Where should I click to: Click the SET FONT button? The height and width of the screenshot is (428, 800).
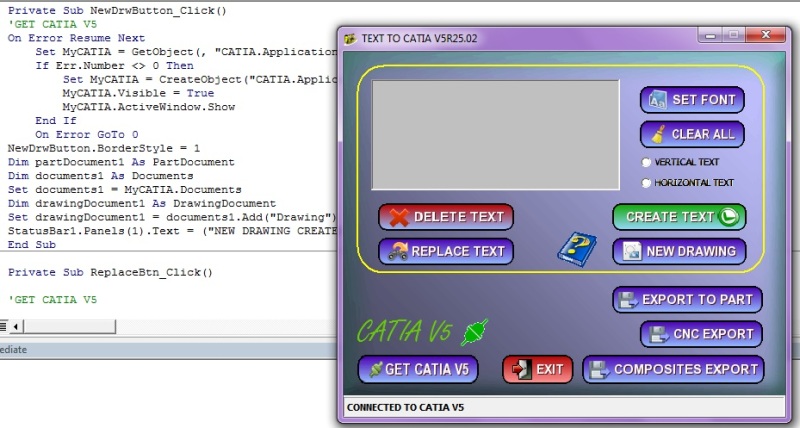pos(692,99)
